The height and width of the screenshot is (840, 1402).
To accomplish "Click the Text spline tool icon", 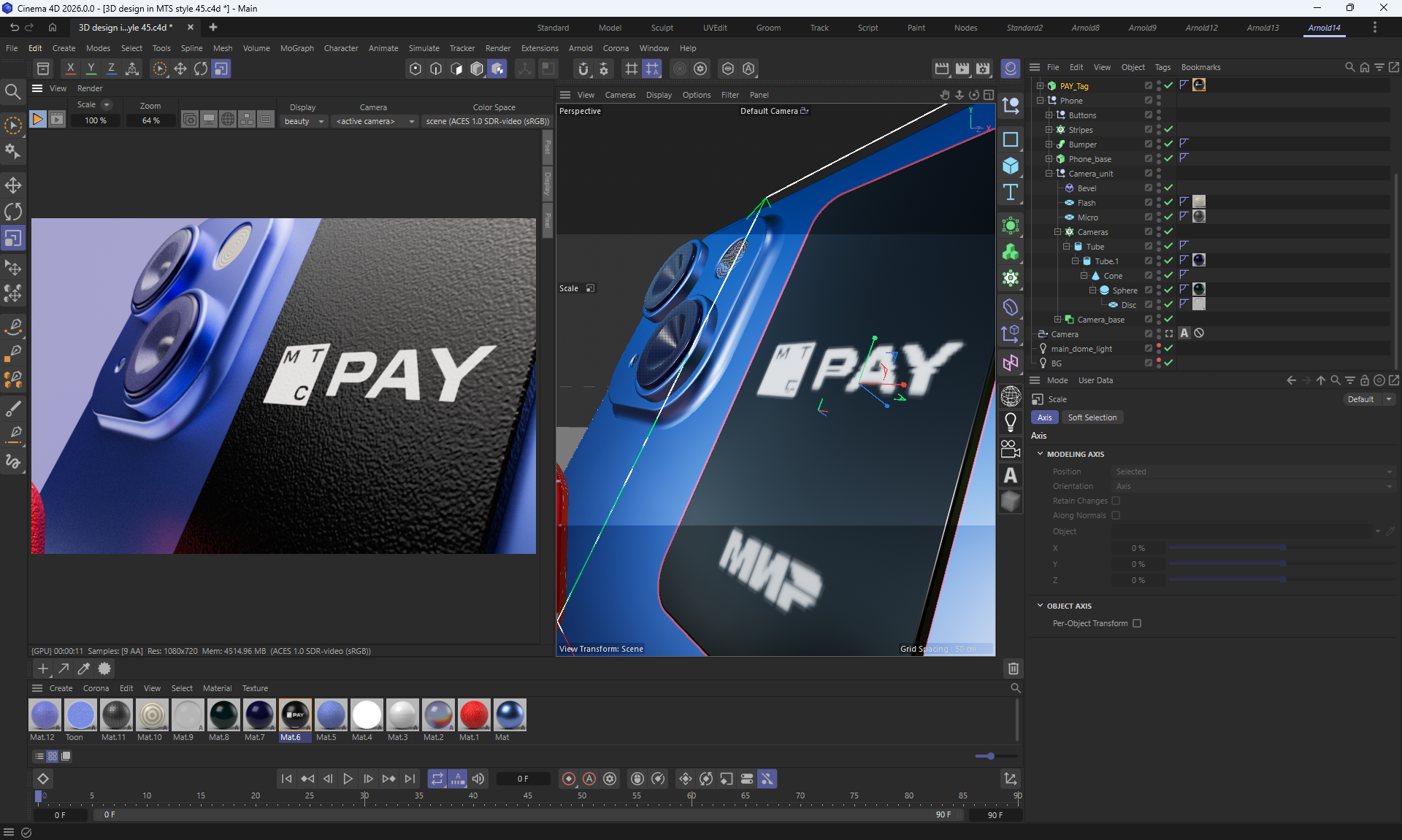I will pos(1011,192).
